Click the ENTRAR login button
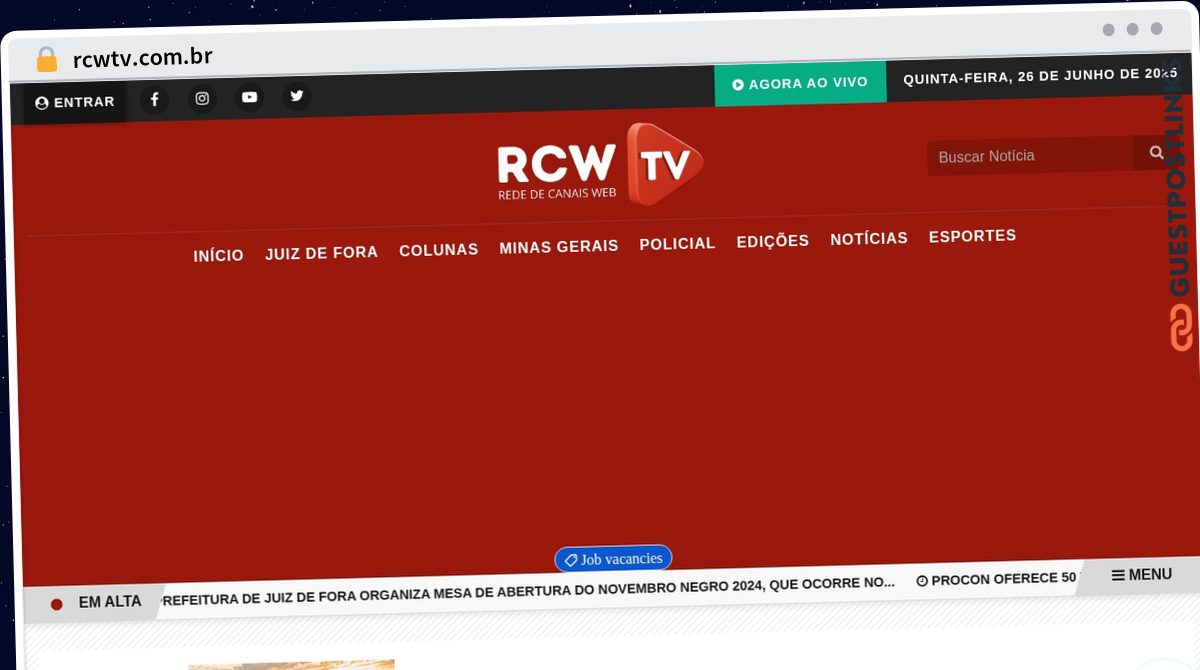1200x670 pixels. [75, 102]
